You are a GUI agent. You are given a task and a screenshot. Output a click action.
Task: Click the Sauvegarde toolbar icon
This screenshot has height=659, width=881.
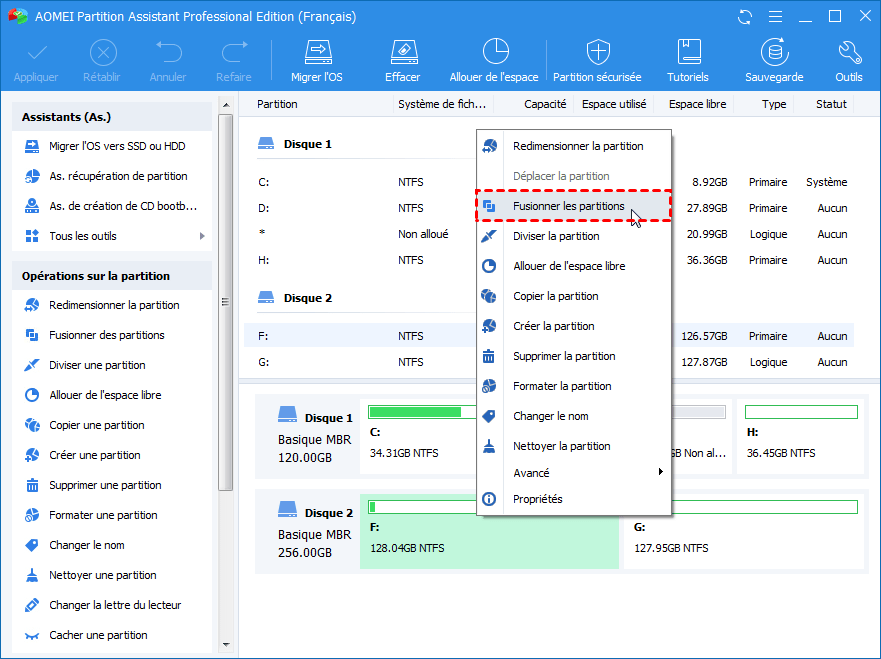[774, 52]
